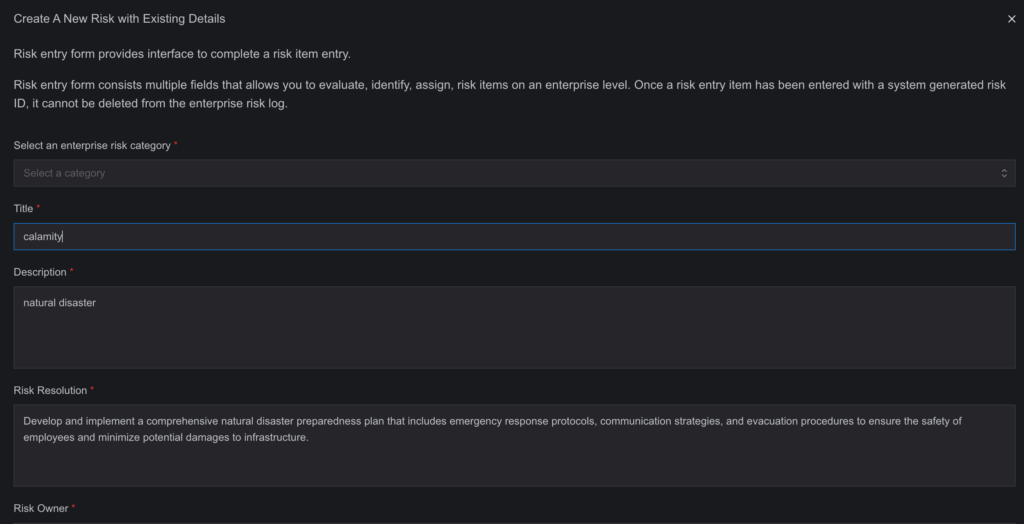Image resolution: width=1024 pixels, height=524 pixels.
Task: Place cursor on the word calamity
Action: [42, 237]
